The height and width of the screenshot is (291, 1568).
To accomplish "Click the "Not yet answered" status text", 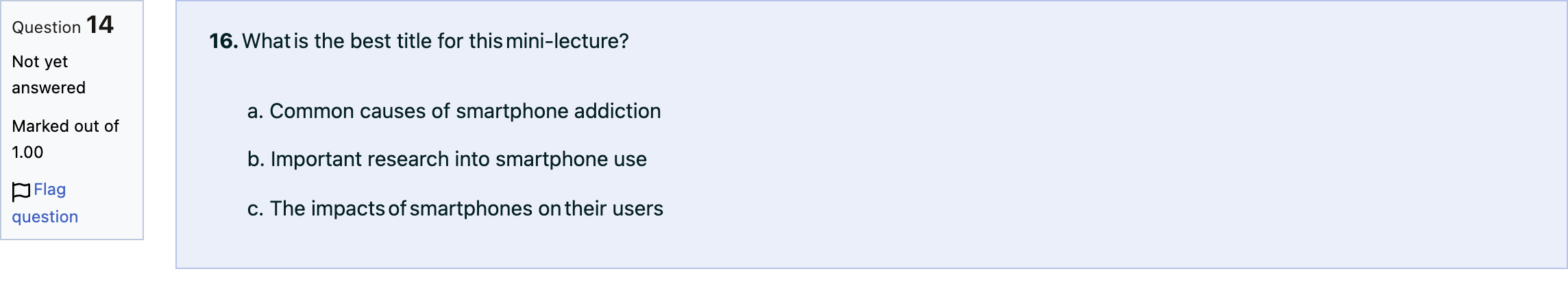I will click(49, 75).
